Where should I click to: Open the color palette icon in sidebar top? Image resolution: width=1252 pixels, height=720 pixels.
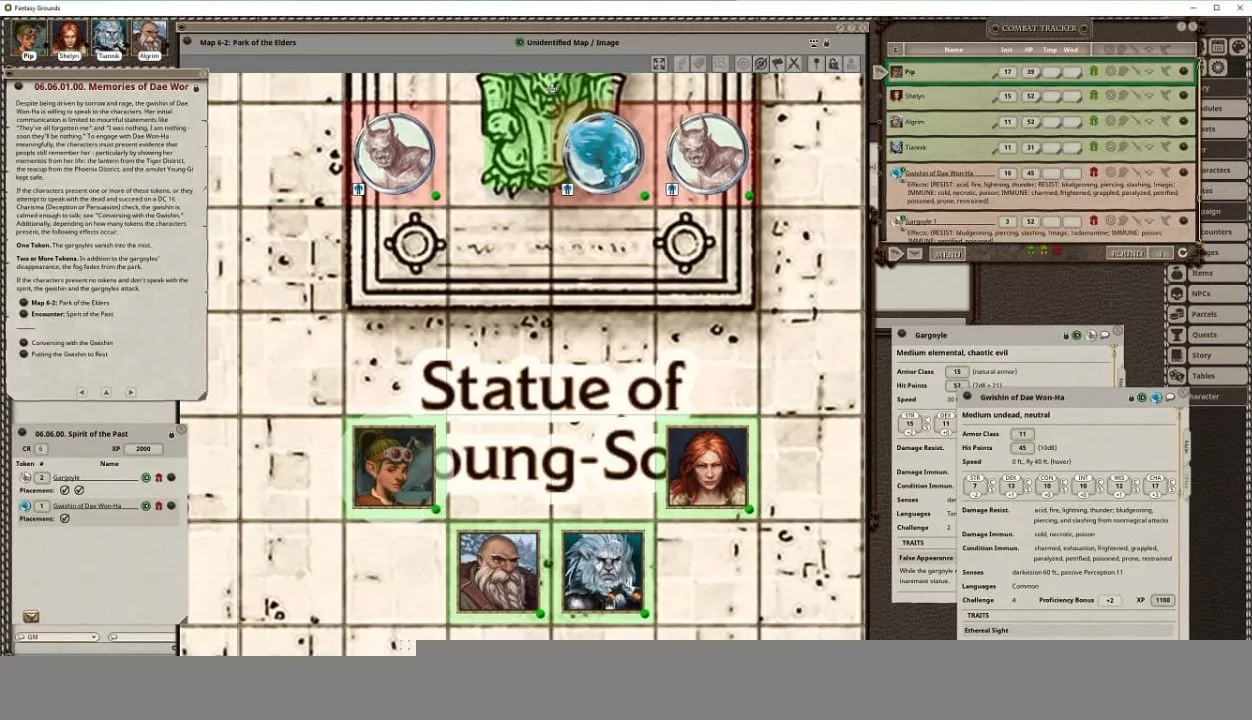tap(1238, 47)
